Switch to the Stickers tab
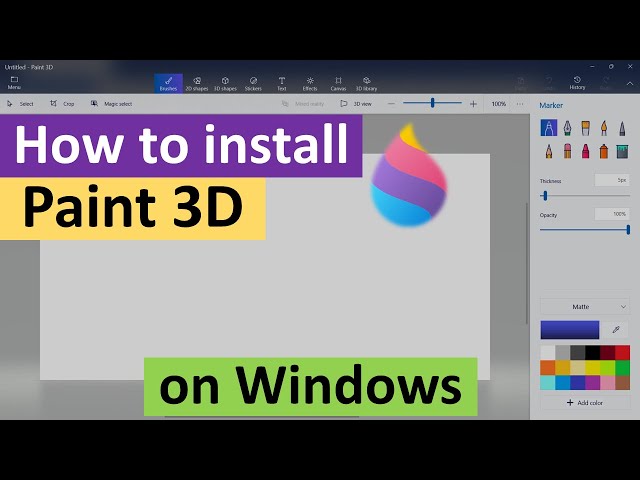 (x=253, y=84)
